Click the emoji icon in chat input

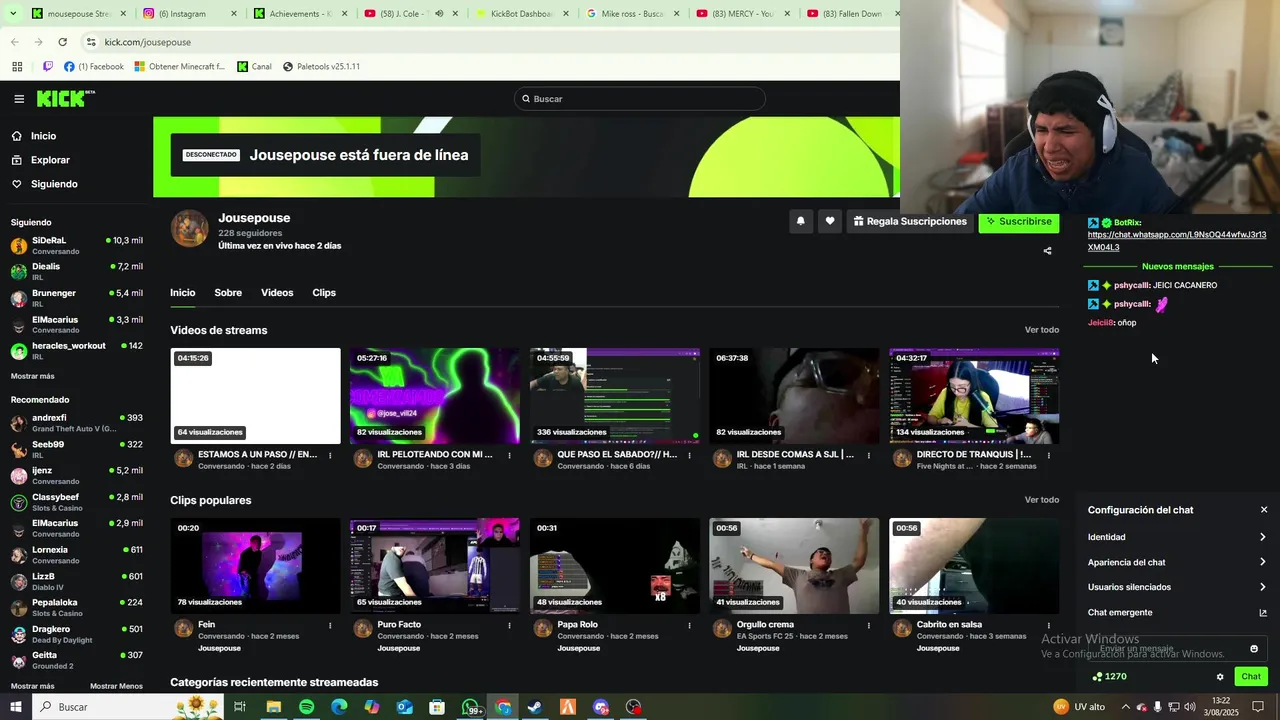pos(1254,649)
